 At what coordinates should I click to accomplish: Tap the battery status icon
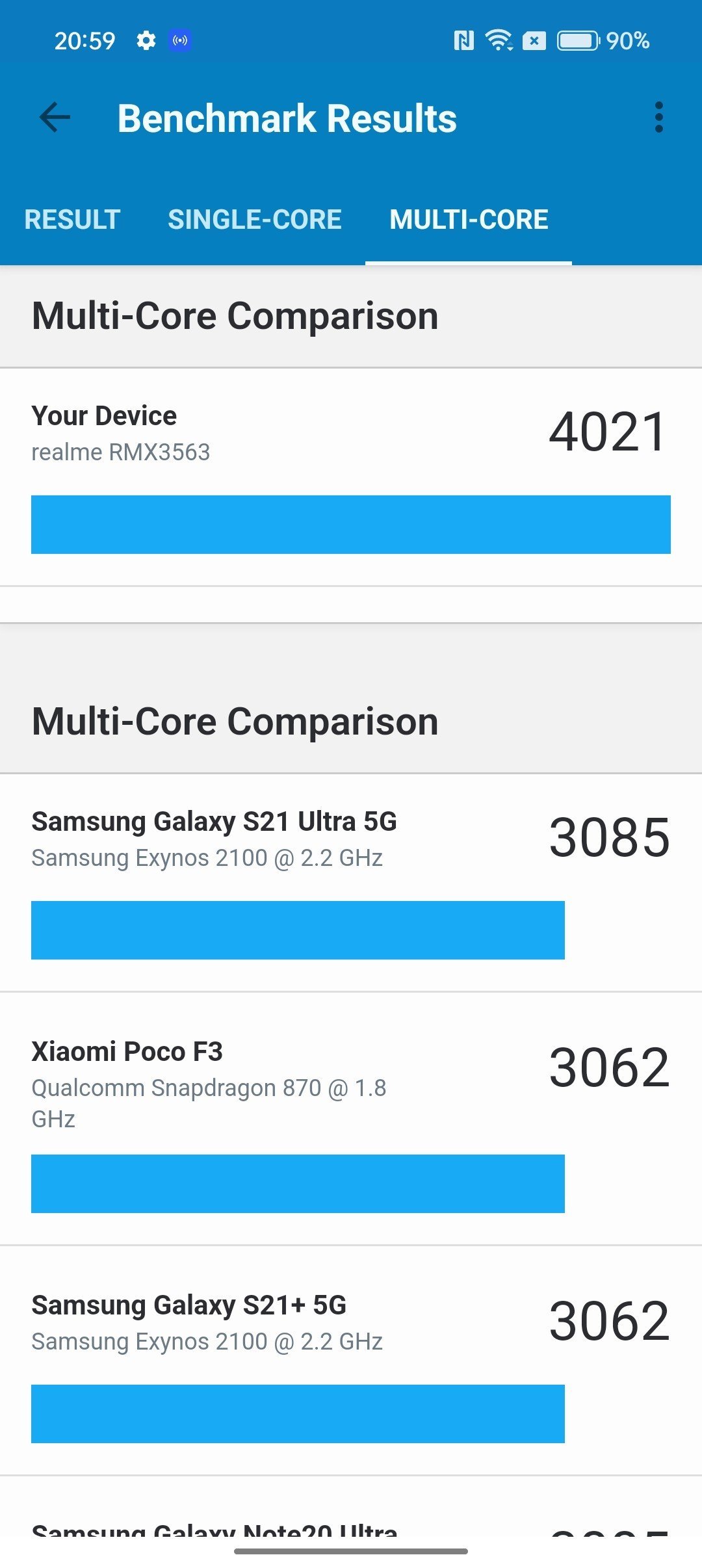click(578, 41)
